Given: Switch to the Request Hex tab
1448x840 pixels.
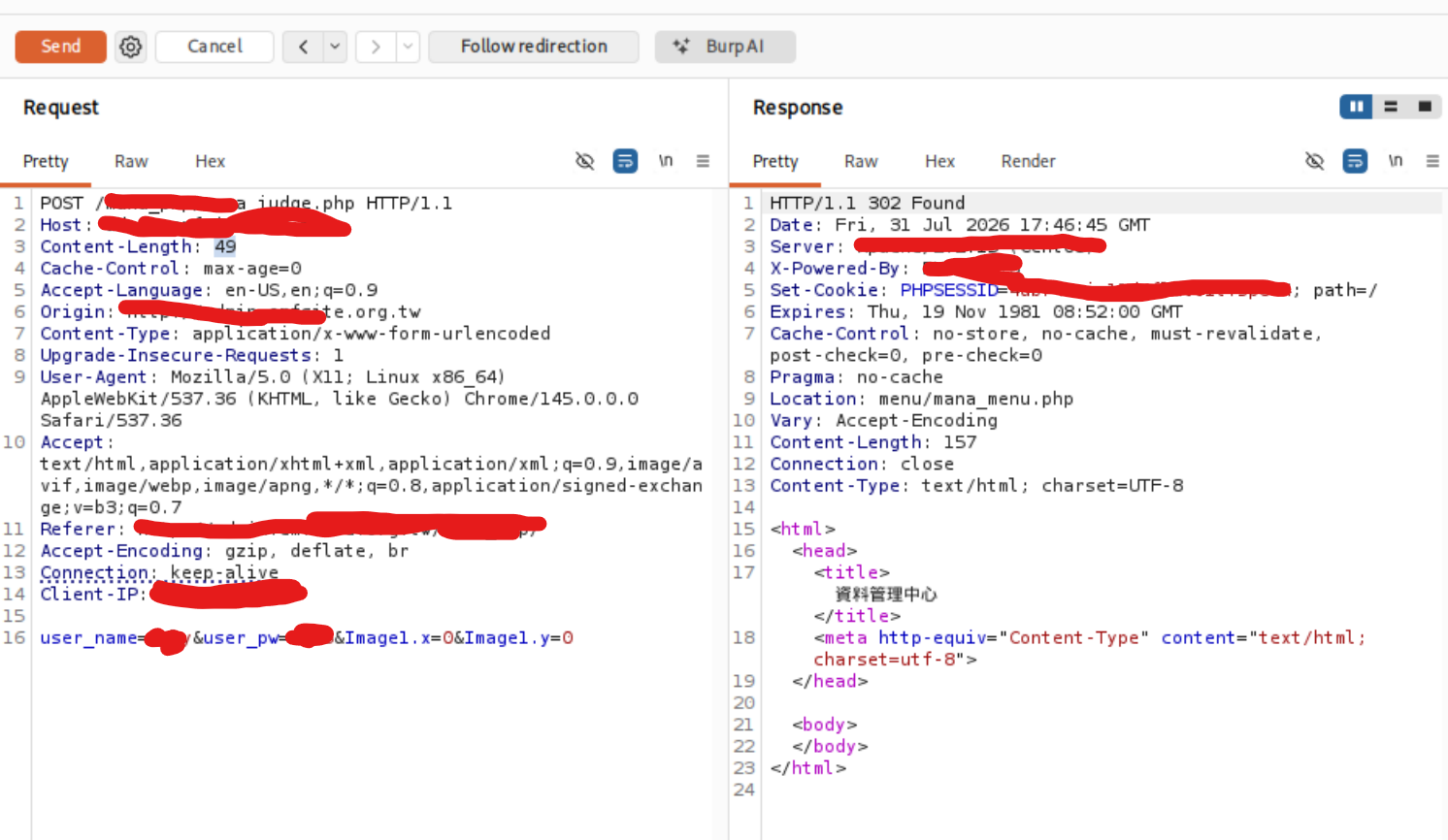Looking at the screenshot, I should (210, 161).
